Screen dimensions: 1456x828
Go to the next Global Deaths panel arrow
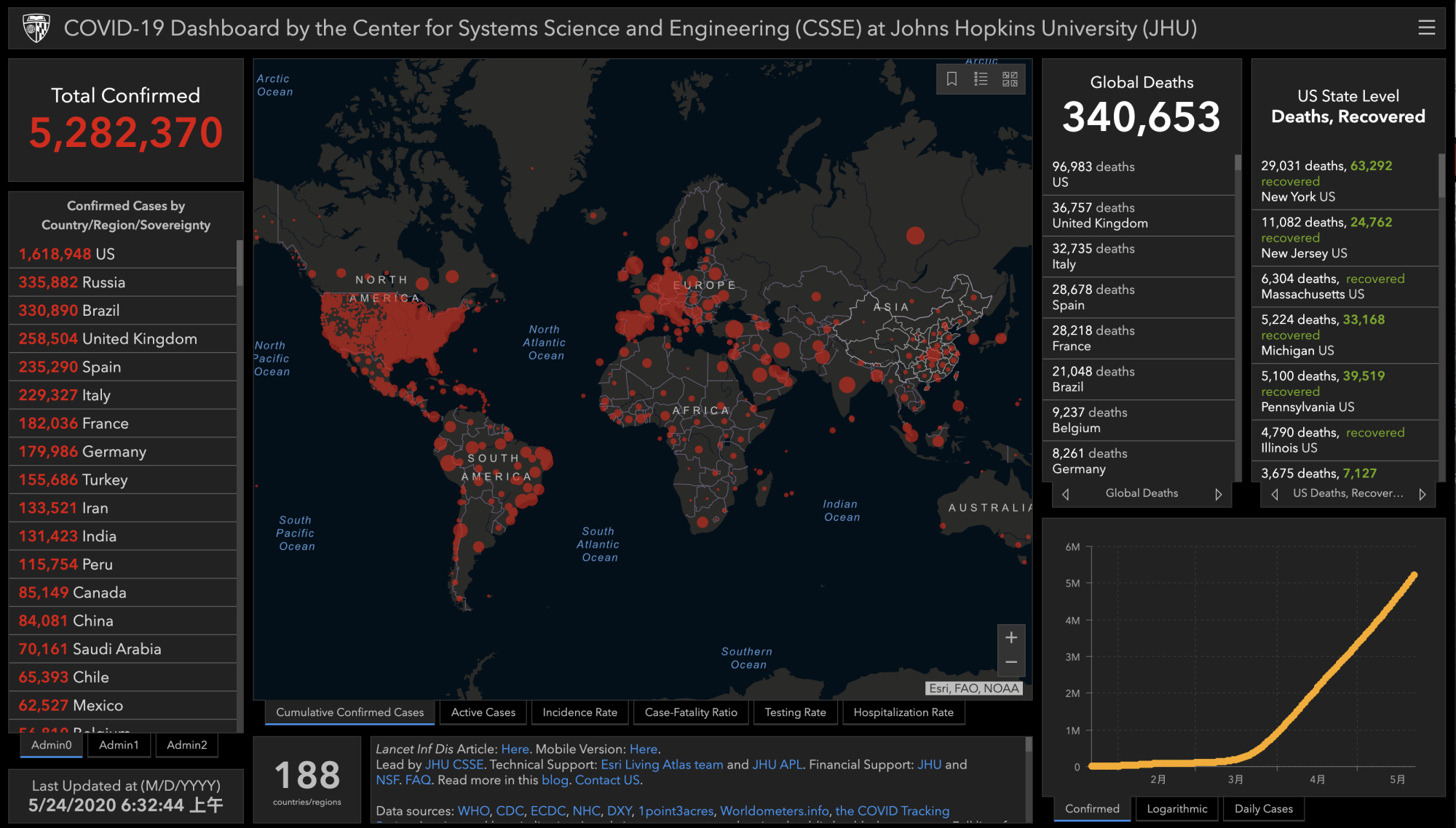[x=1218, y=494]
